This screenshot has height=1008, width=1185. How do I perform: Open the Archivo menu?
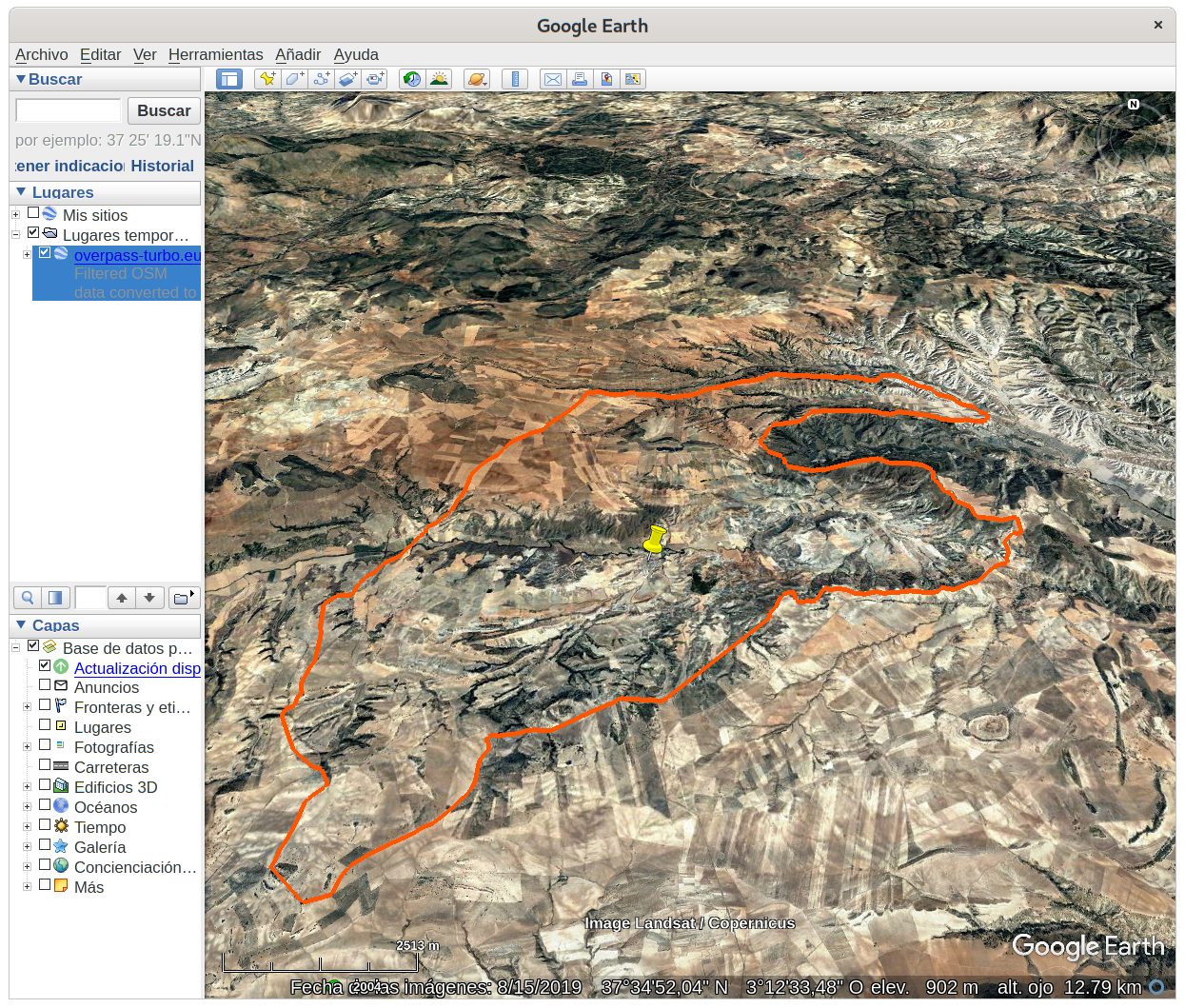point(41,54)
